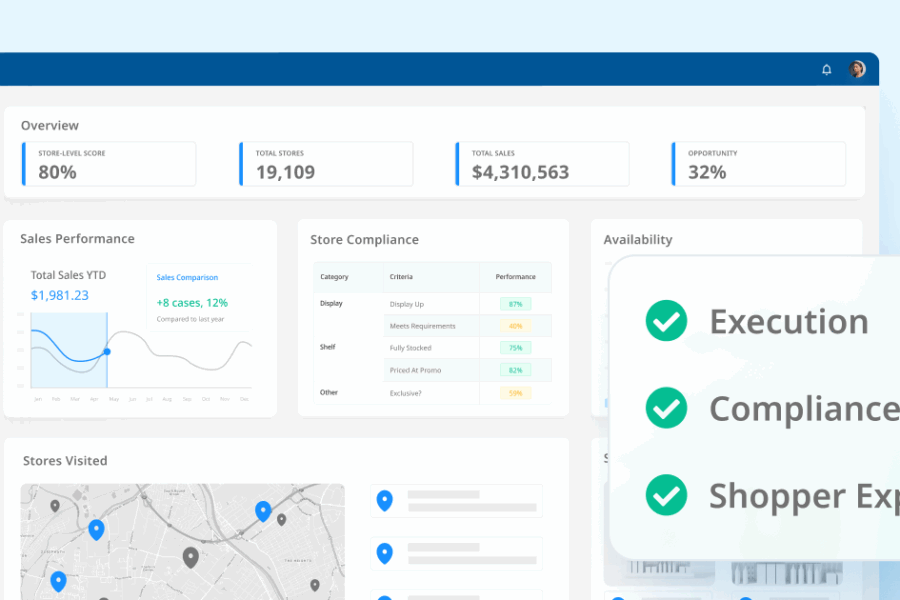
Task: Click the green checkmark beside Compliance
Action: click(666, 408)
